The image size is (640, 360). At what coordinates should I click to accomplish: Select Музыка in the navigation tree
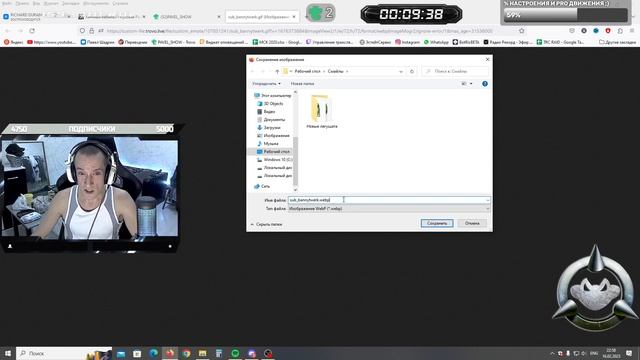pyautogui.click(x=268, y=144)
